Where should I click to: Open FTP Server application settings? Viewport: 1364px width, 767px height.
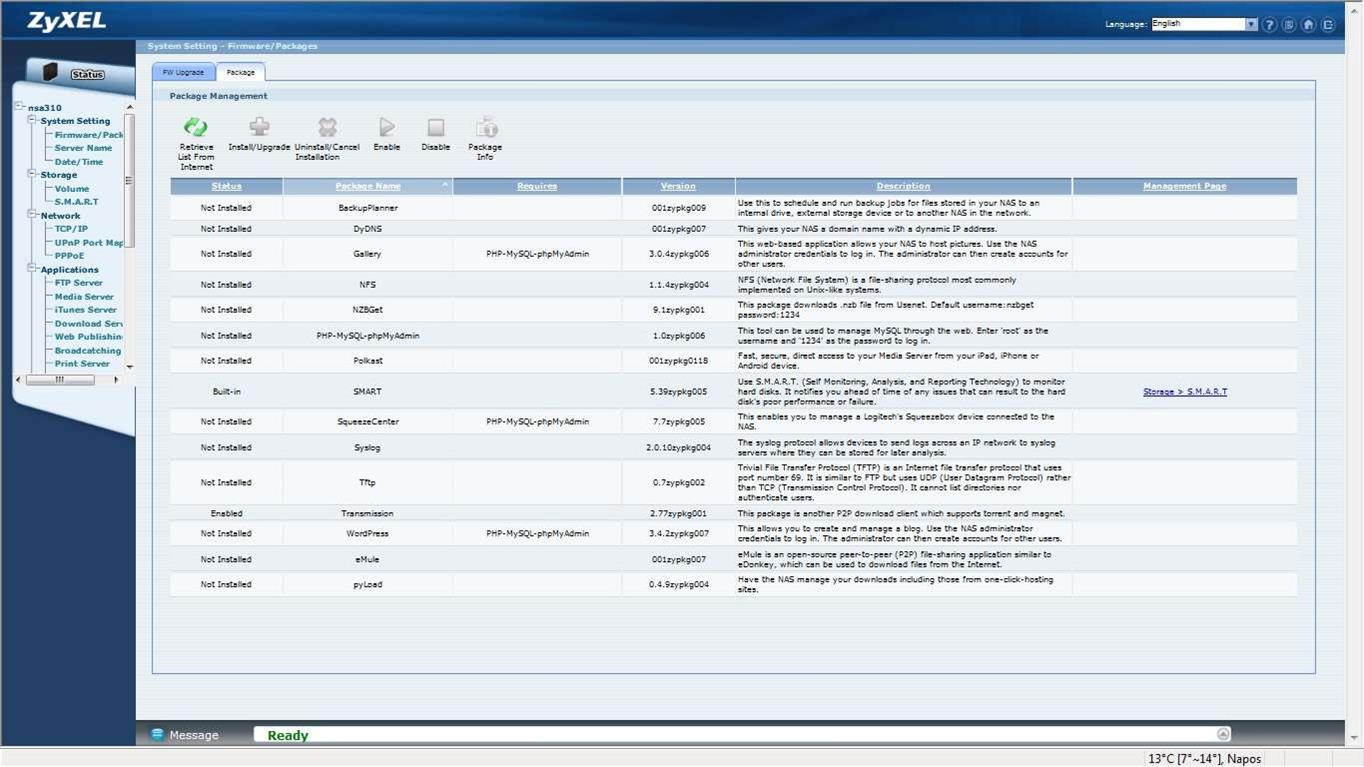coord(79,283)
